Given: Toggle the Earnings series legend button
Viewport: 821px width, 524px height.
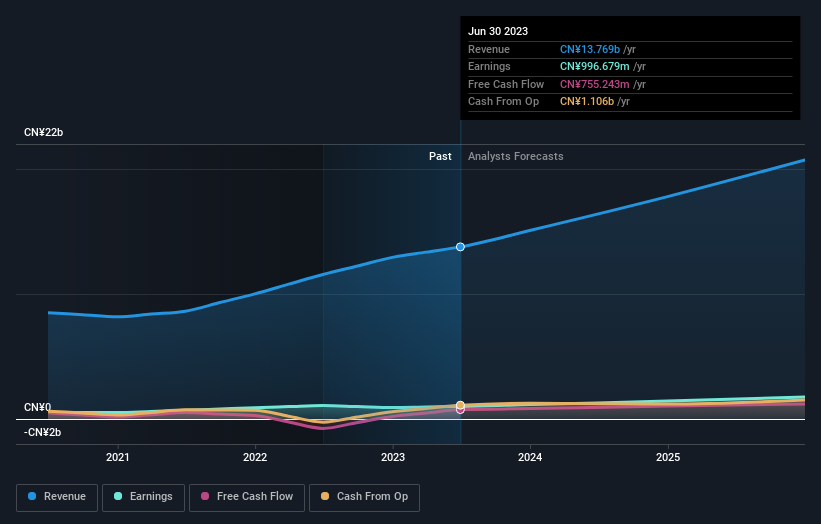Looking at the screenshot, I should point(143,497).
